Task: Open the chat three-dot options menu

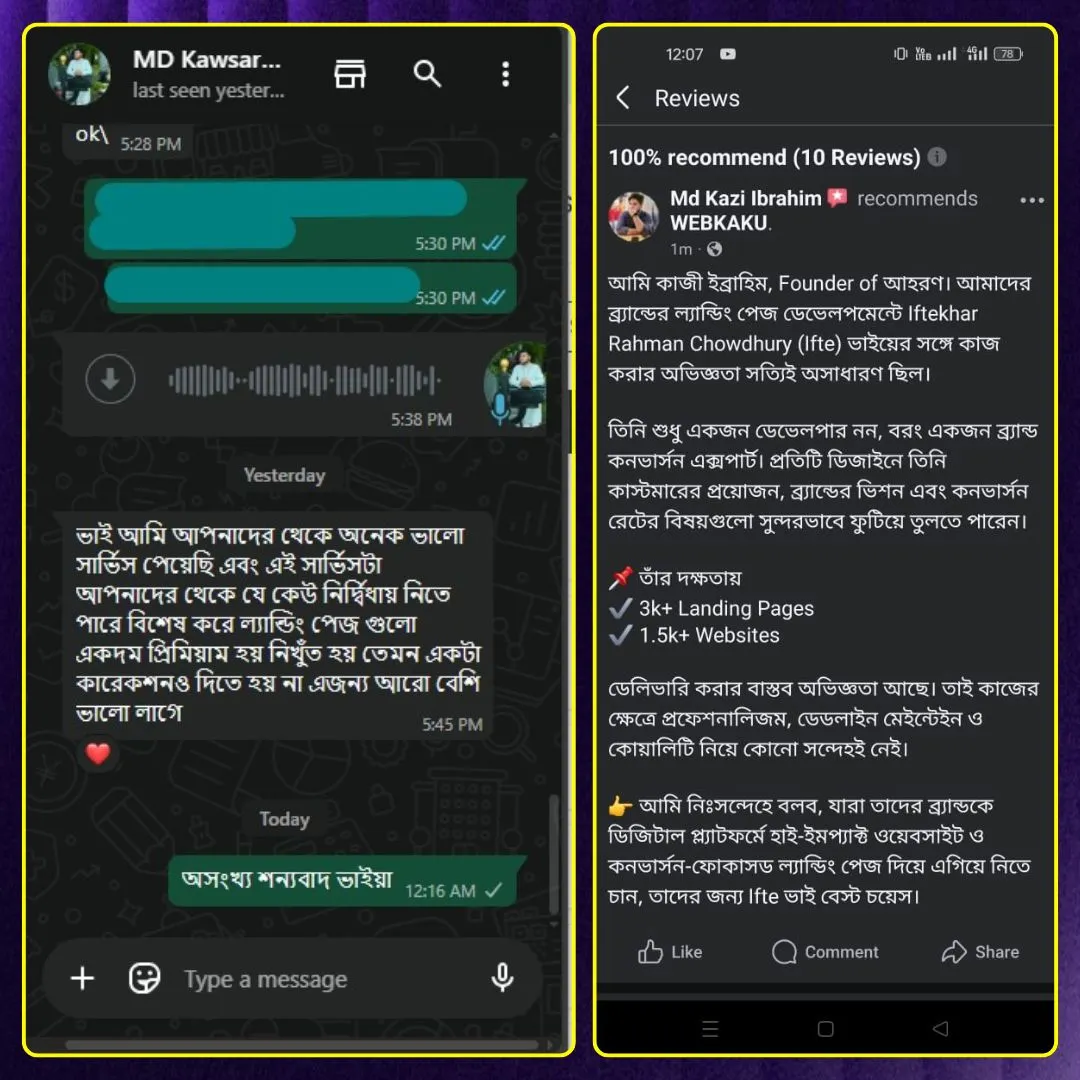Action: coord(506,74)
